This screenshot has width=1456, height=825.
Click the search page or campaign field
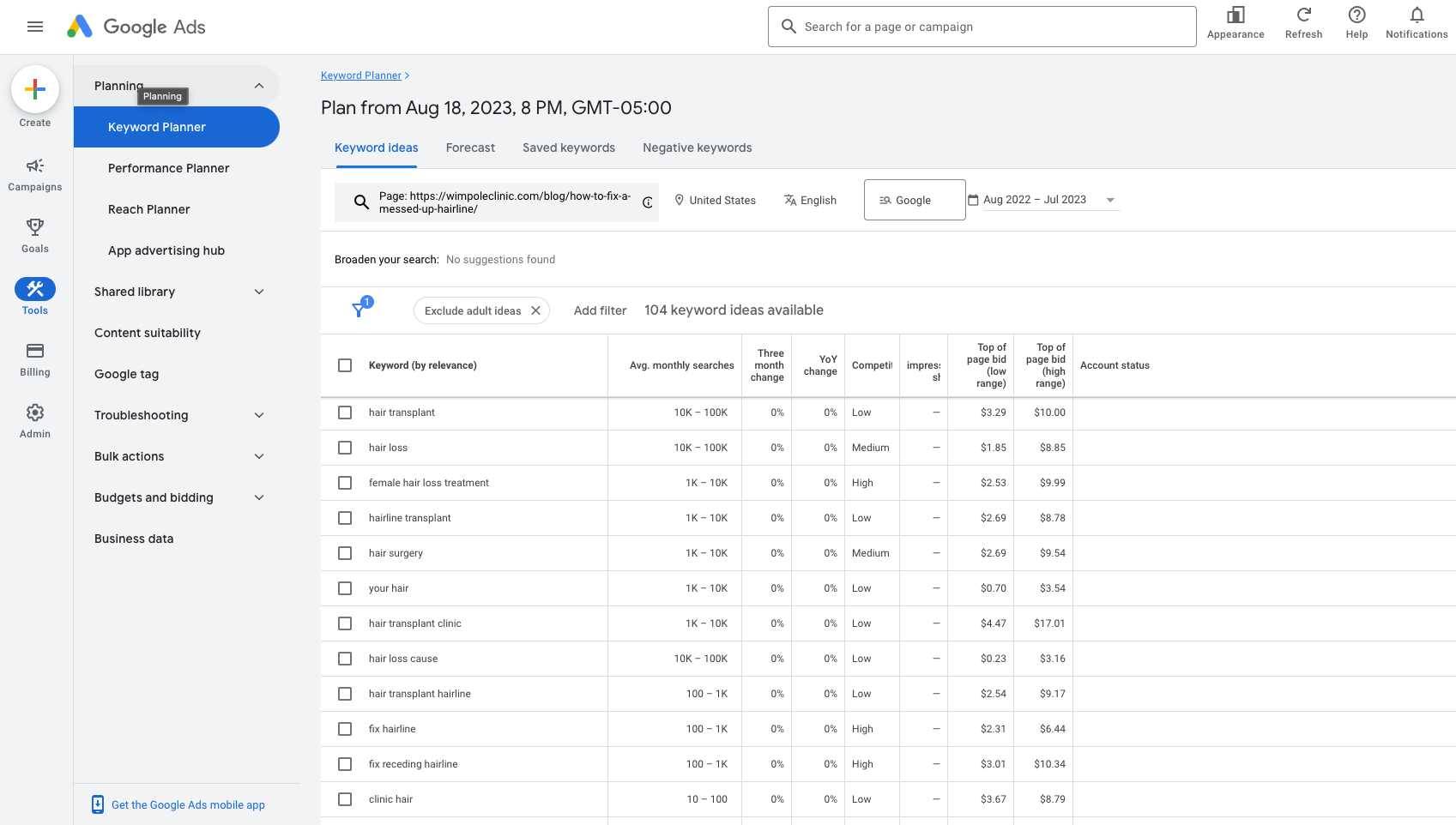click(x=982, y=27)
